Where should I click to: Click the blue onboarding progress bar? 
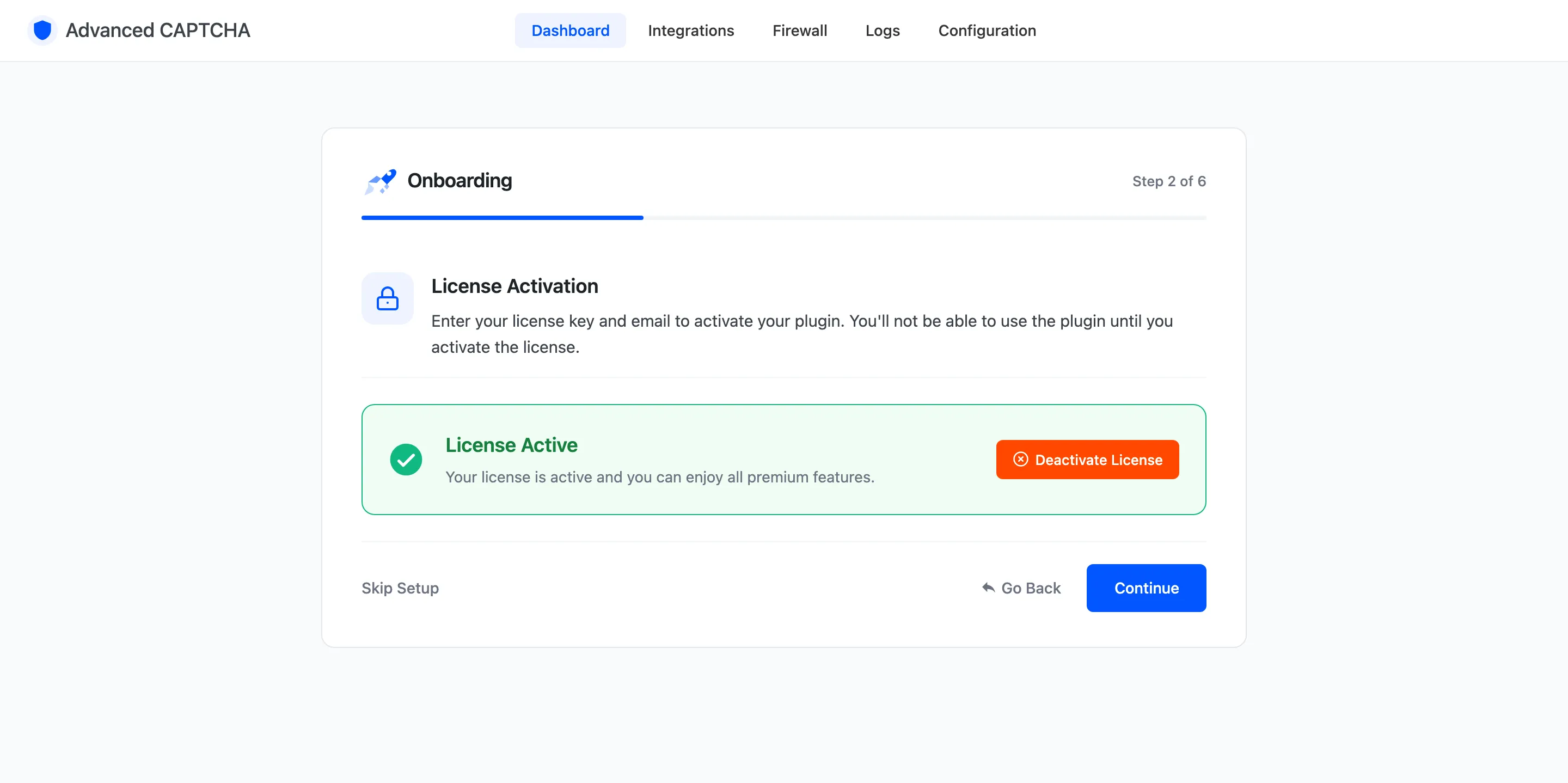pyautogui.click(x=502, y=217)
